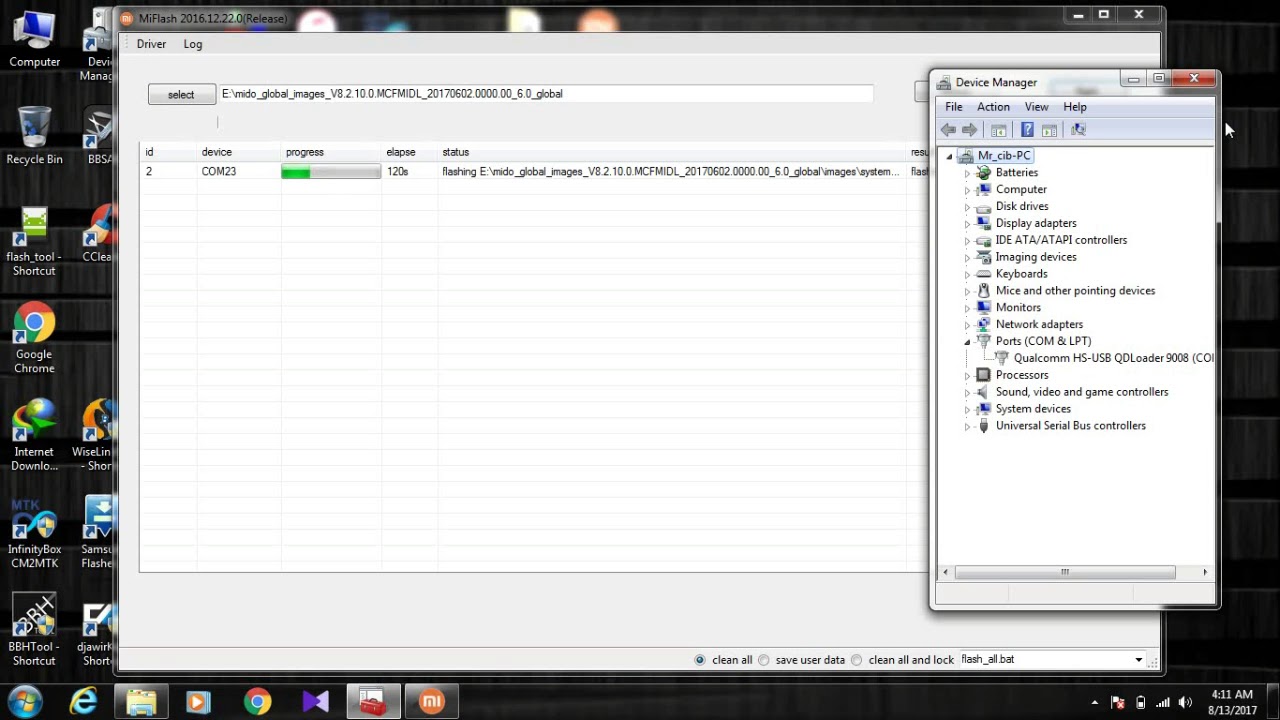The height and width of the screenshot is (720, 1280).
Task: Click Windows Start button
Action: pos(24,701)
